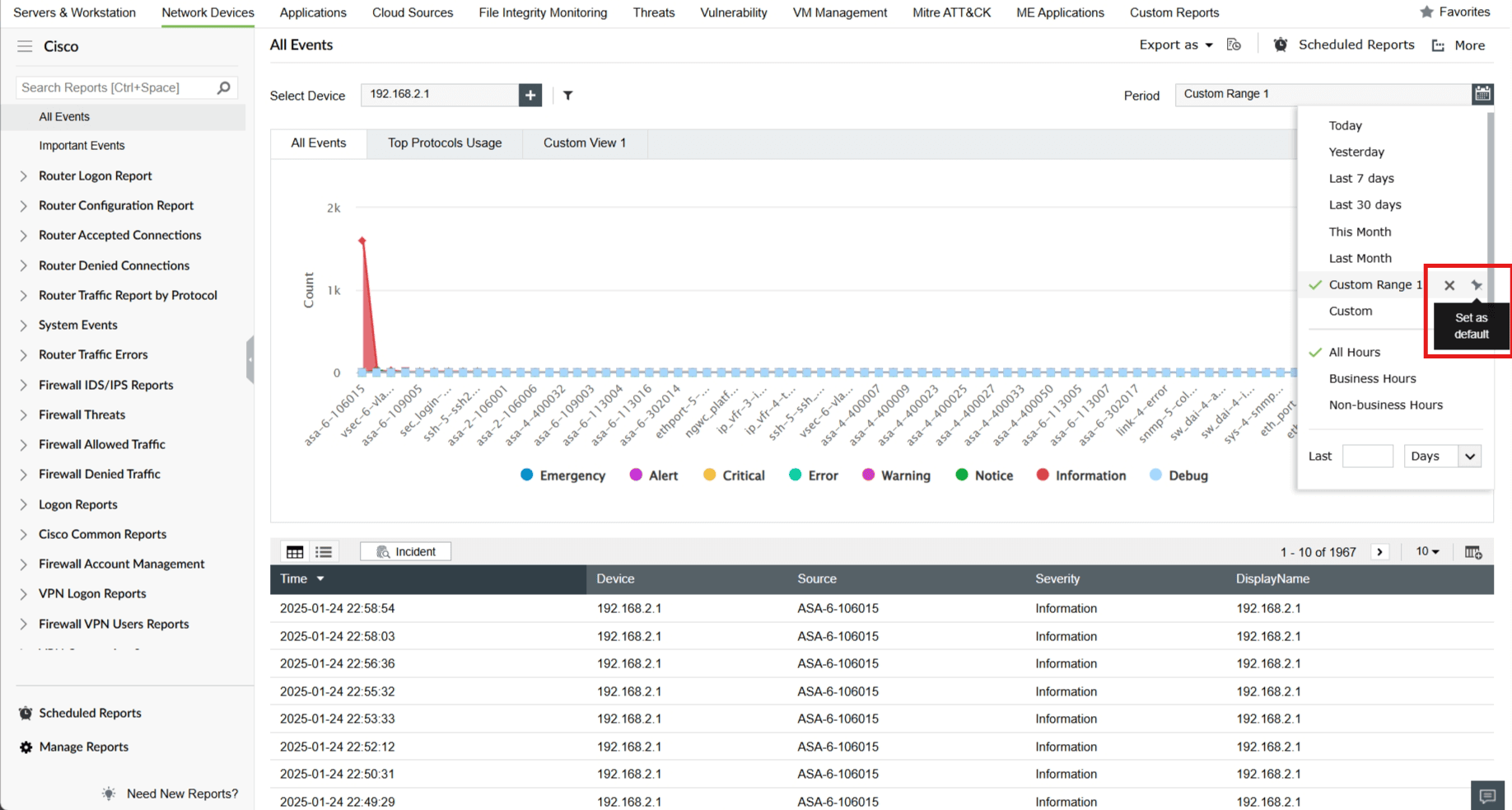Pin Custom Range 1 using Set as default
Screen dimensions: 1512x810
(x=1477, y=284)
